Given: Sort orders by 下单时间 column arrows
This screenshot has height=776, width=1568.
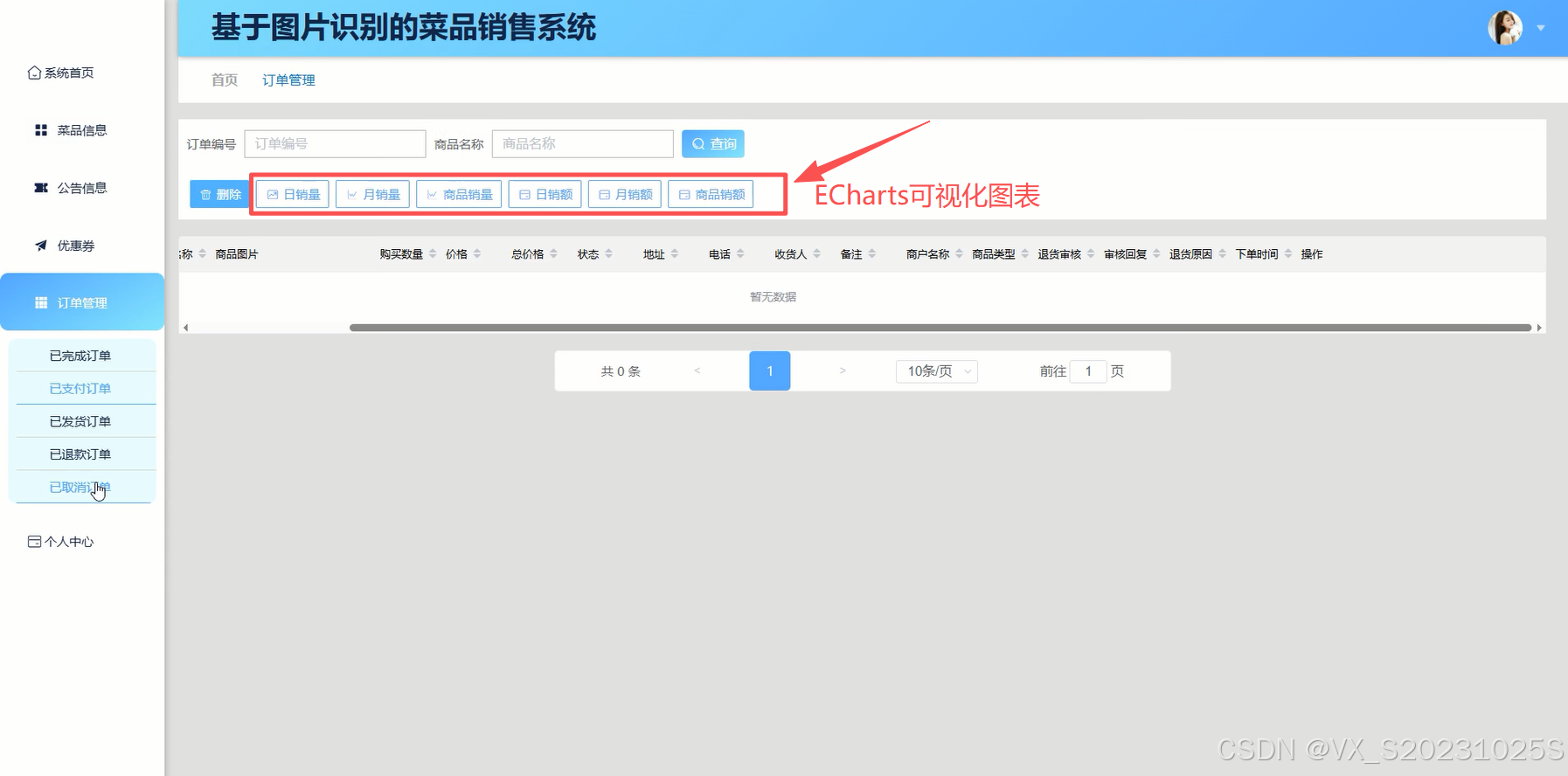Looking at the screenshot, I should tap(1288, 254).
